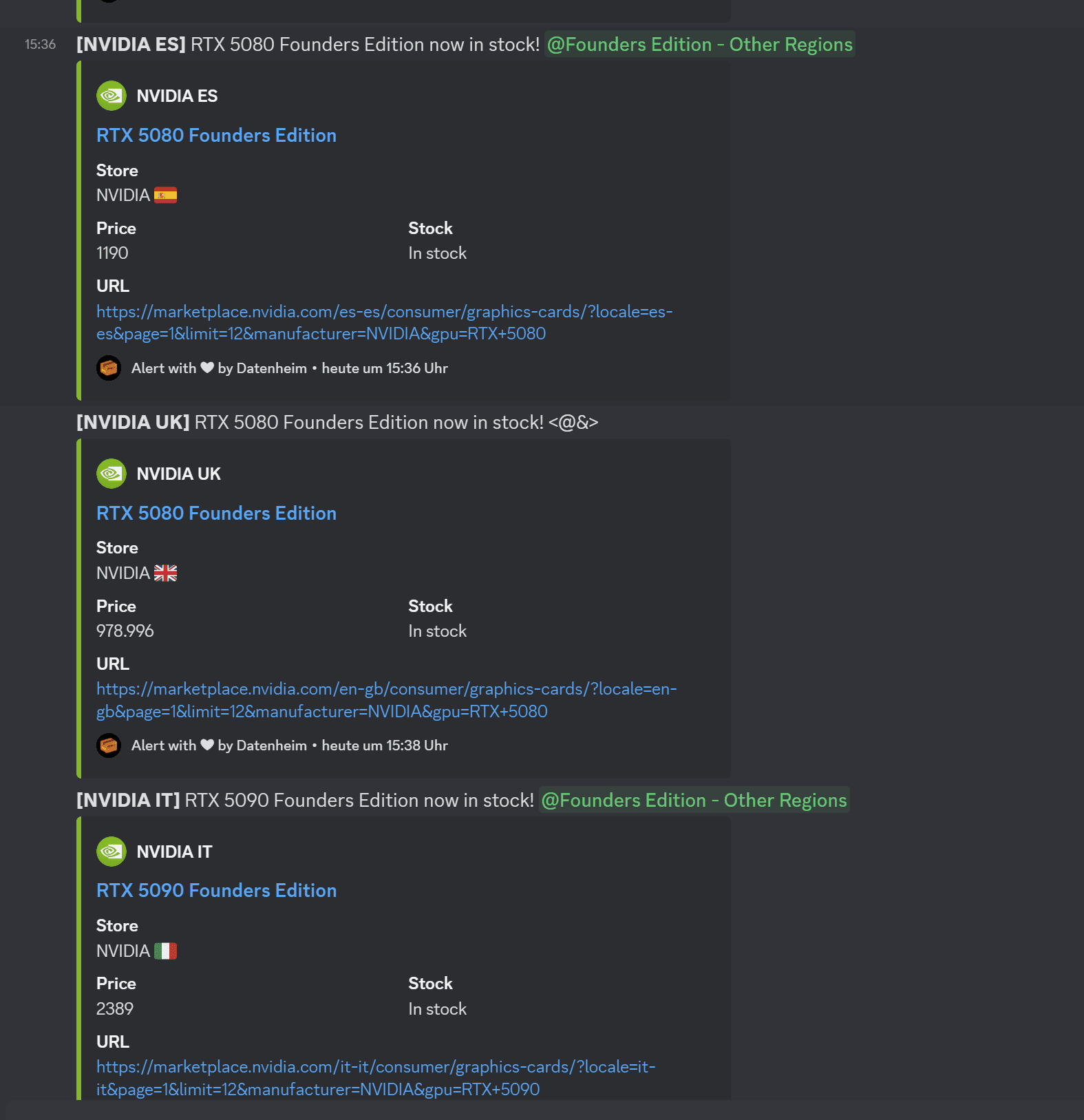Click the Spain flag emoji
1084x1120 pixels.
tap(165, 196)
